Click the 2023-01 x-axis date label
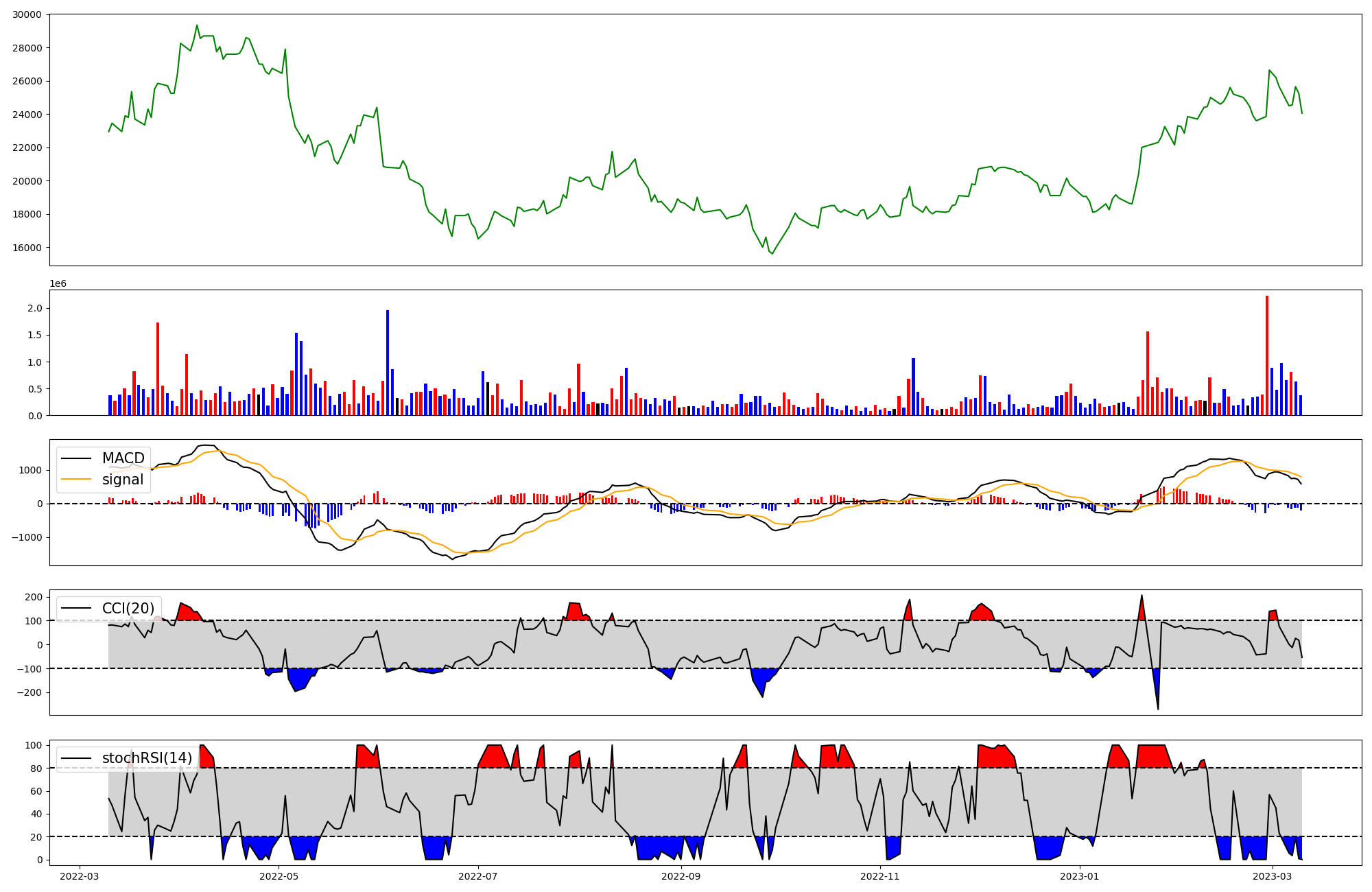1372x892 pixels. (x=1080, y=876)
